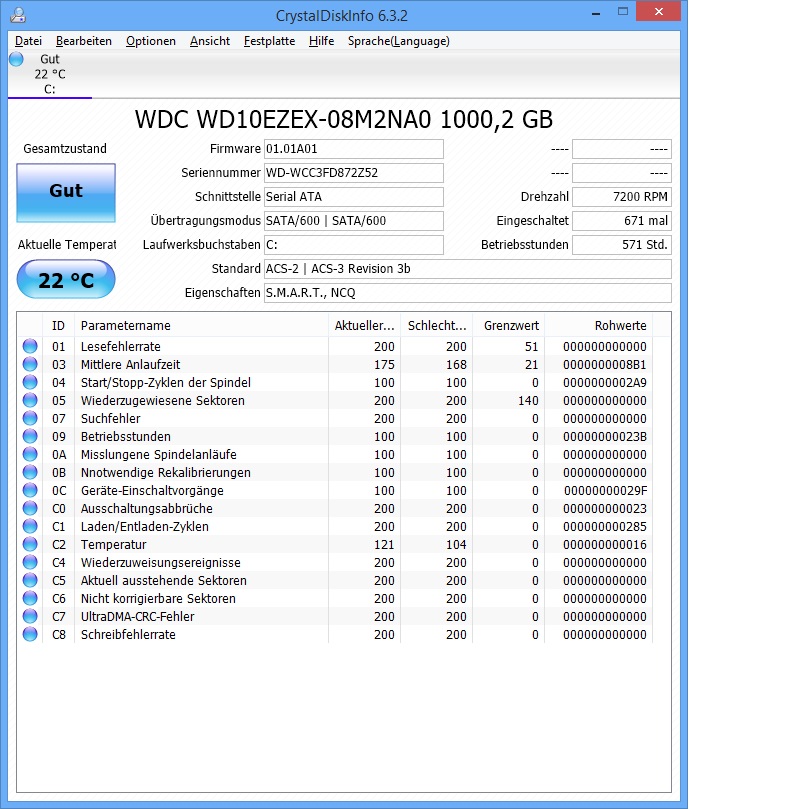The width and height of the screenshot is (800, 809).
Task: Click the CrystalDiskInfo title bar app icon
Action: 18,15
